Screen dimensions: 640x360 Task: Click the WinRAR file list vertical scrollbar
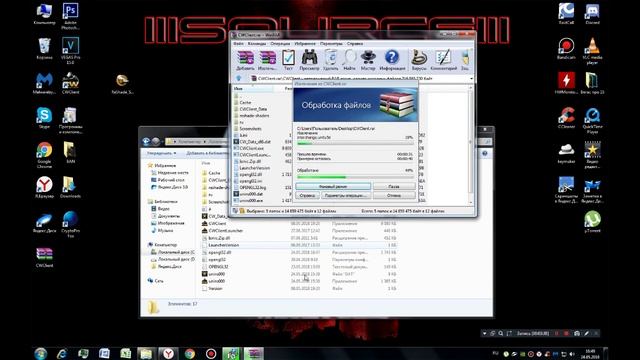click(x=471, y=145)
